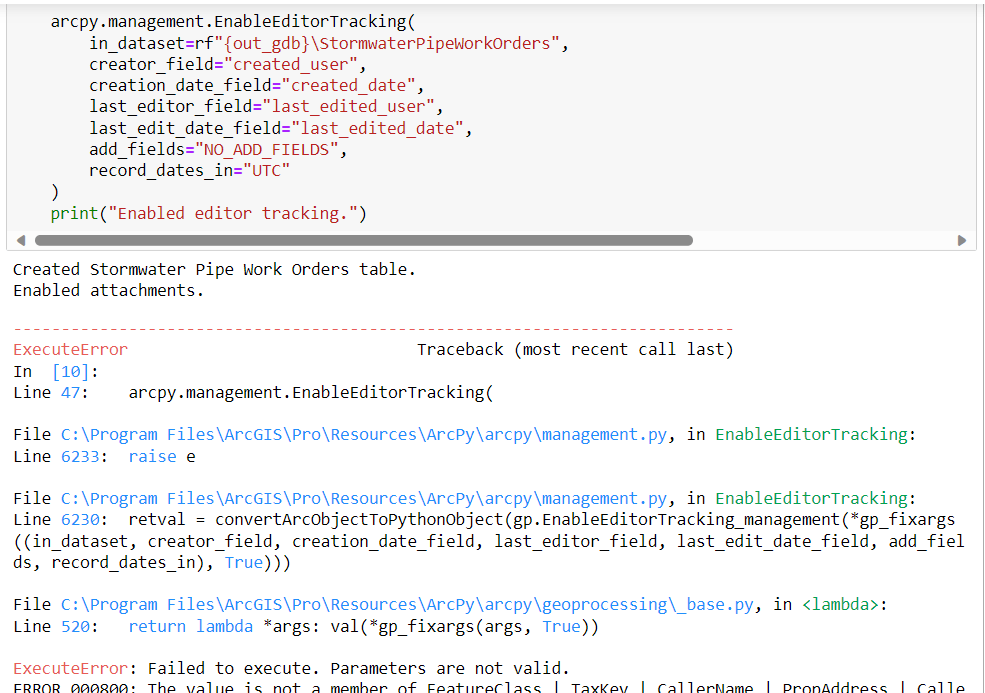Click the scrollbar's left arrow
Screen dimensions: 985x693
click(20, 240)
